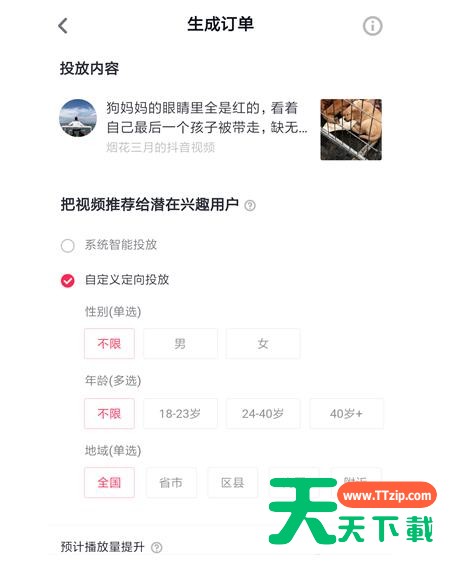Open 烟花三月的抖音视频 source label
456x566 pixels.
(160, 147)
